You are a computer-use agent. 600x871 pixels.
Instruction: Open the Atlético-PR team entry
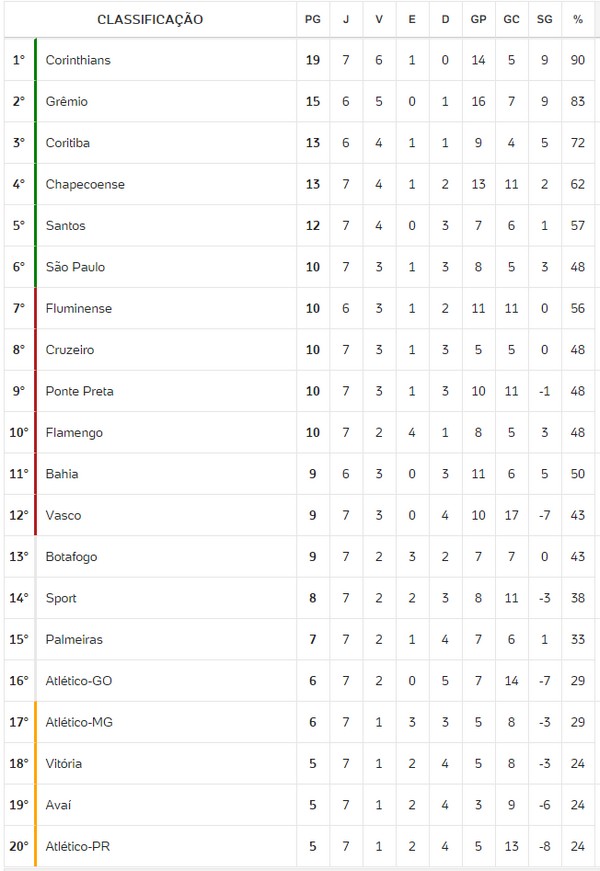click(x=79, y=847)
